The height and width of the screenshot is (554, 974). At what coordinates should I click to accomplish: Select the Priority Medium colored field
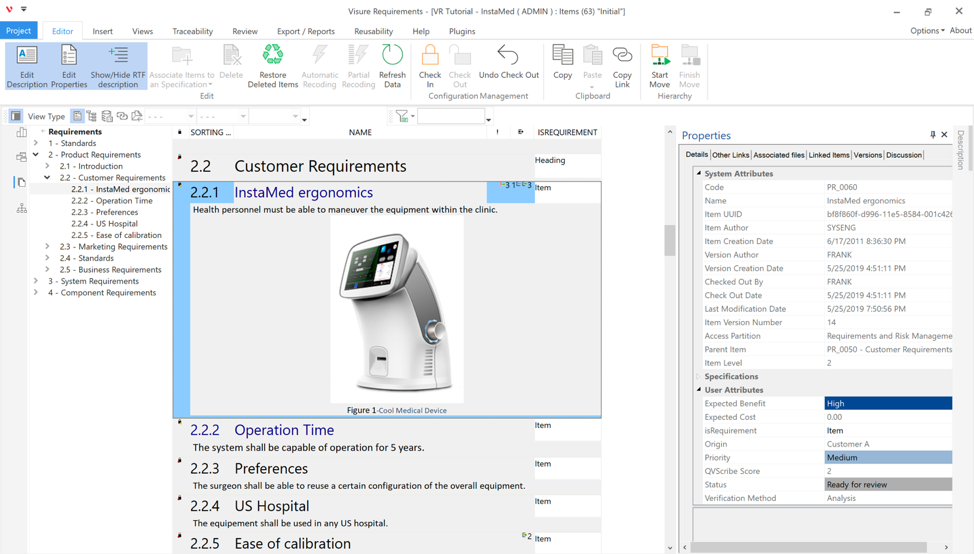pos(887,458)
